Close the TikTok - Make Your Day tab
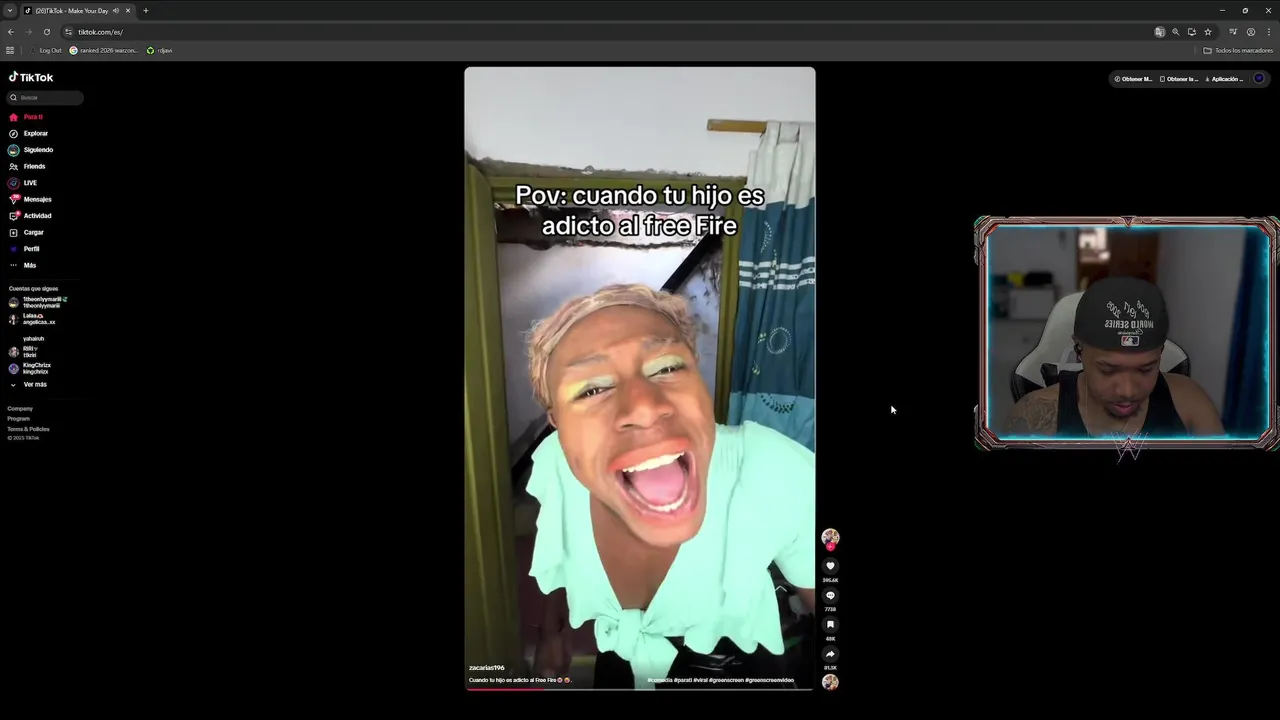Screen dimensions: 1280x720 tap(128, 10)
